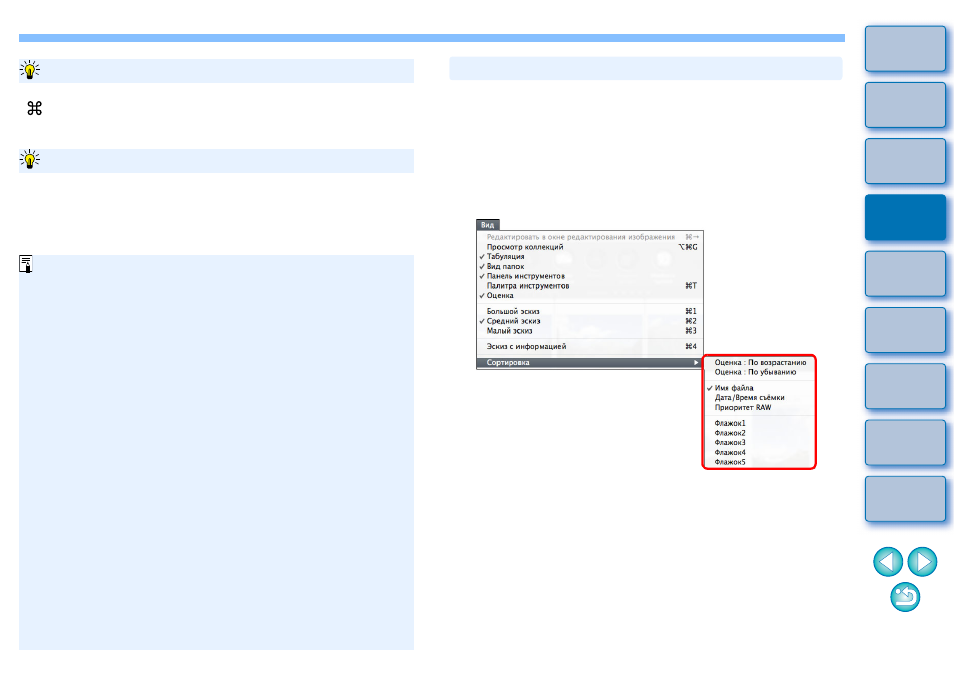Image resolution: width=954 pixels, height=674 pixels.
Task: Select Большой эскиз thumbnail size
Action: pos(590,311)
